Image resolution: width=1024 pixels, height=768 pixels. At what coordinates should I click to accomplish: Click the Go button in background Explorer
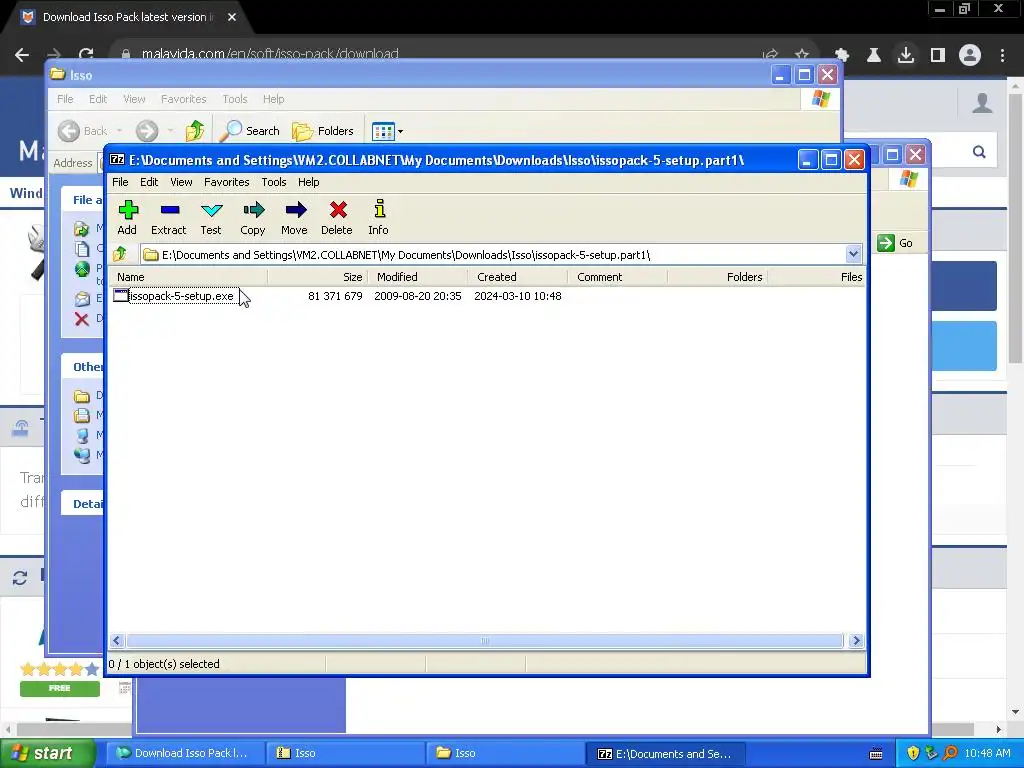(895, 243)
